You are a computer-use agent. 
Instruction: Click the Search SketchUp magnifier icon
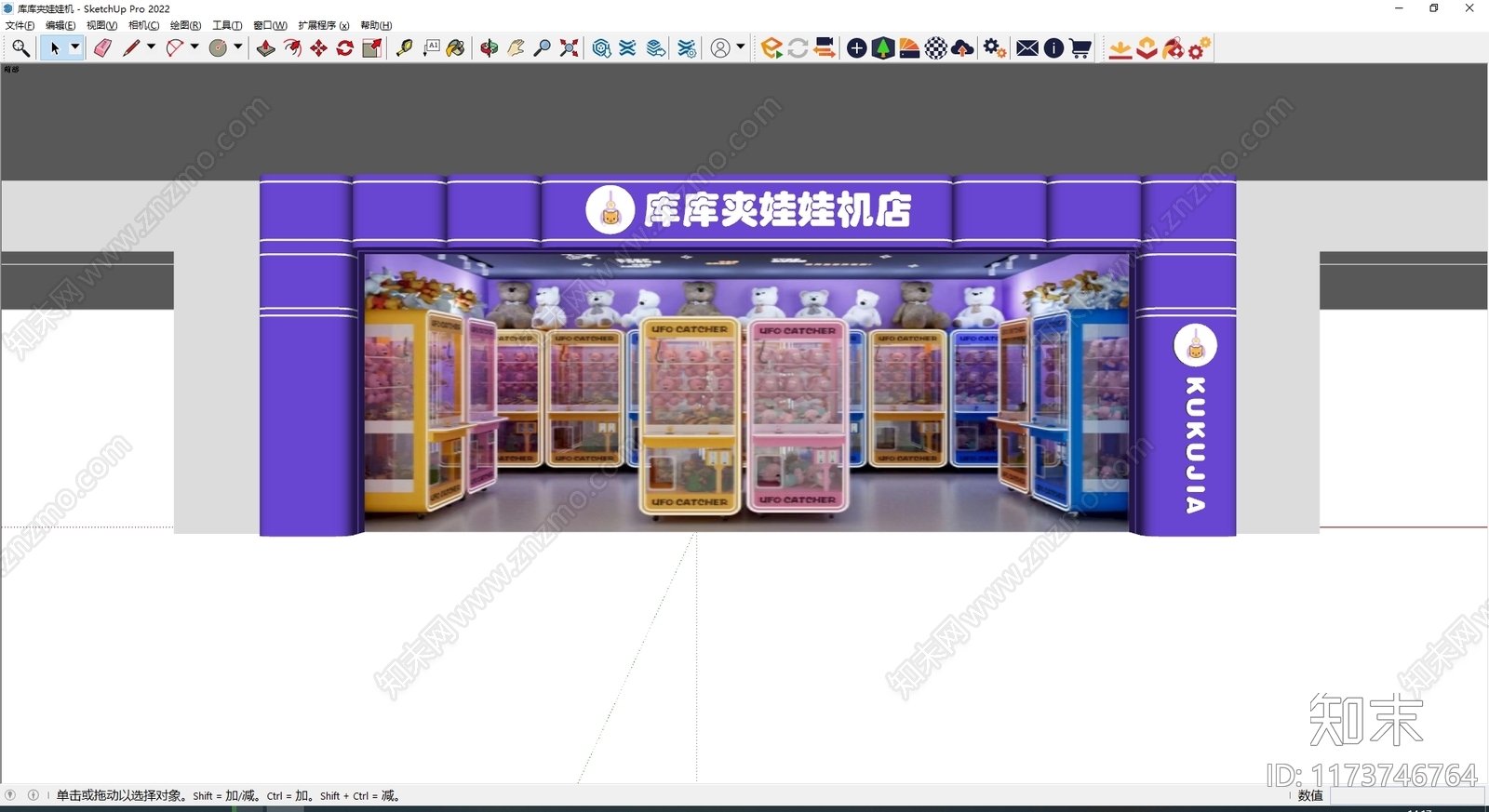[x=20, y=48]
